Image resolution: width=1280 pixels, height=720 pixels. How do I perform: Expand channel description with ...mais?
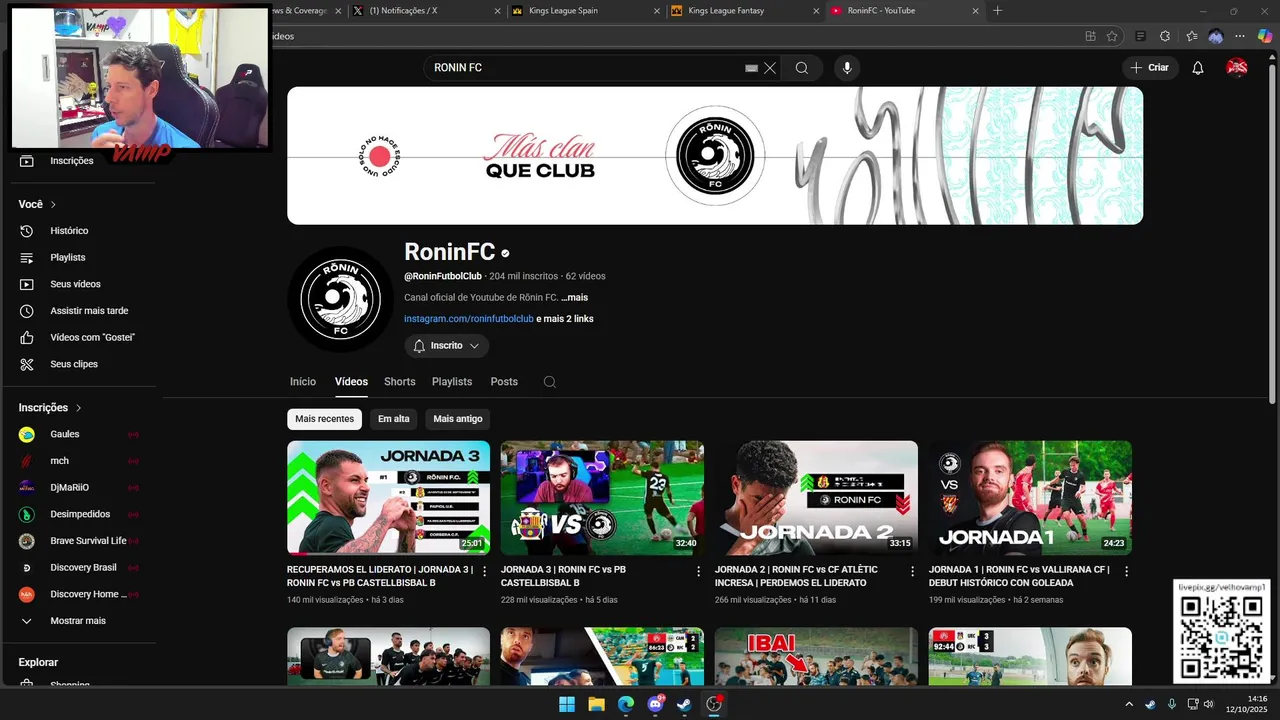click(x=574, y=298)
